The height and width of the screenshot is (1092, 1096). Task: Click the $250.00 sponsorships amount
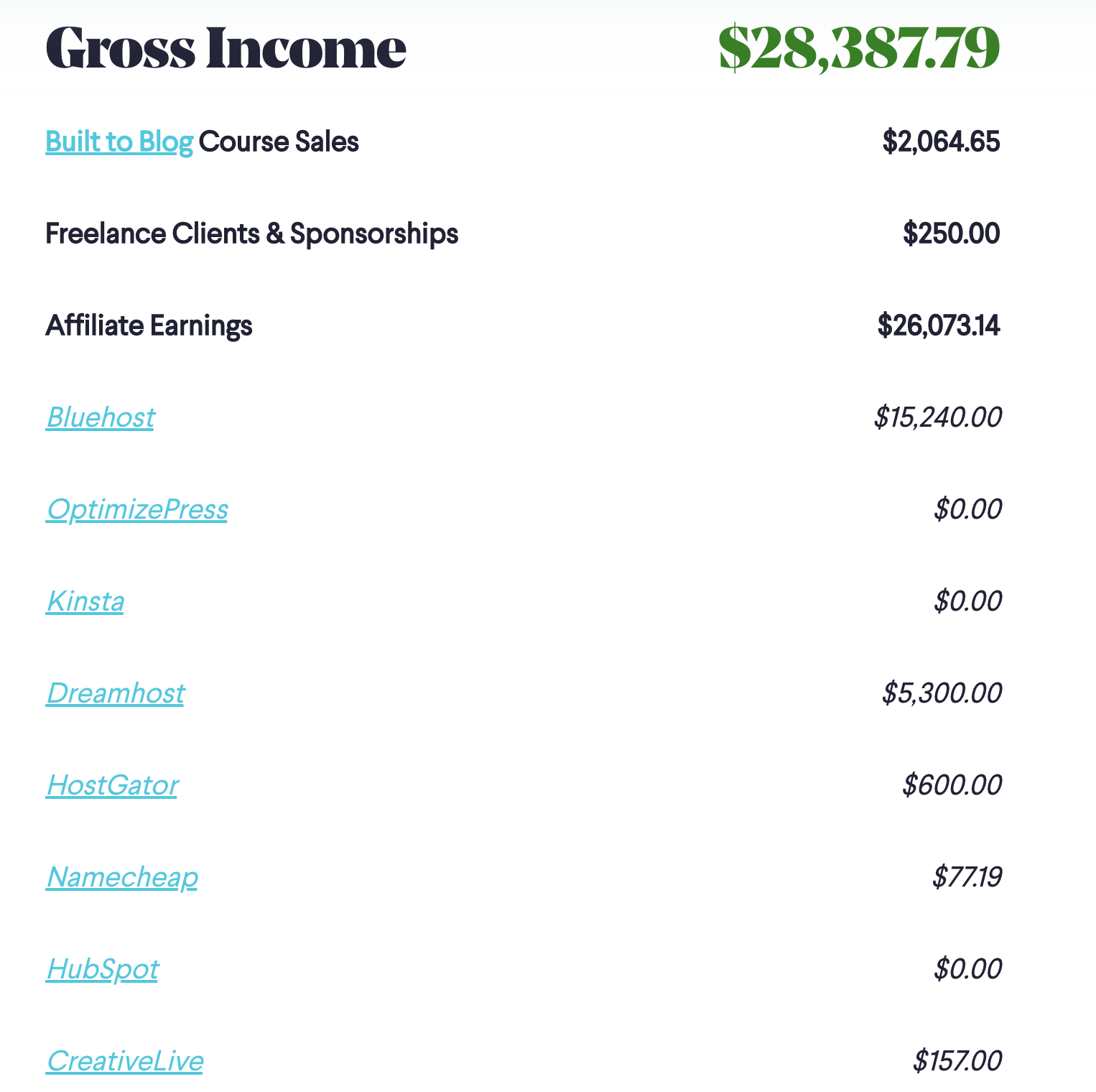pyautogui.click(x=951, y=233)
